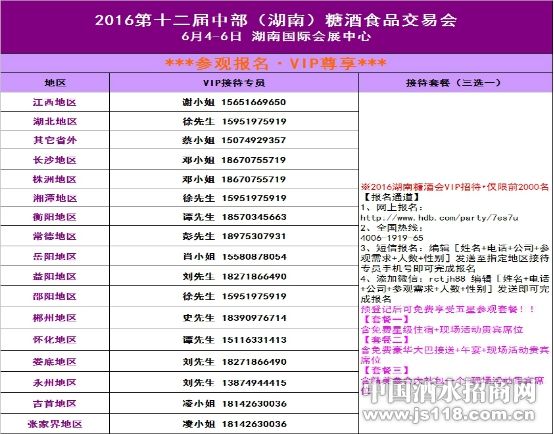Click the 吉首地区 row contact 凌小姐
Viewport: 554px width, 434px height.
(x=234, y=404)
